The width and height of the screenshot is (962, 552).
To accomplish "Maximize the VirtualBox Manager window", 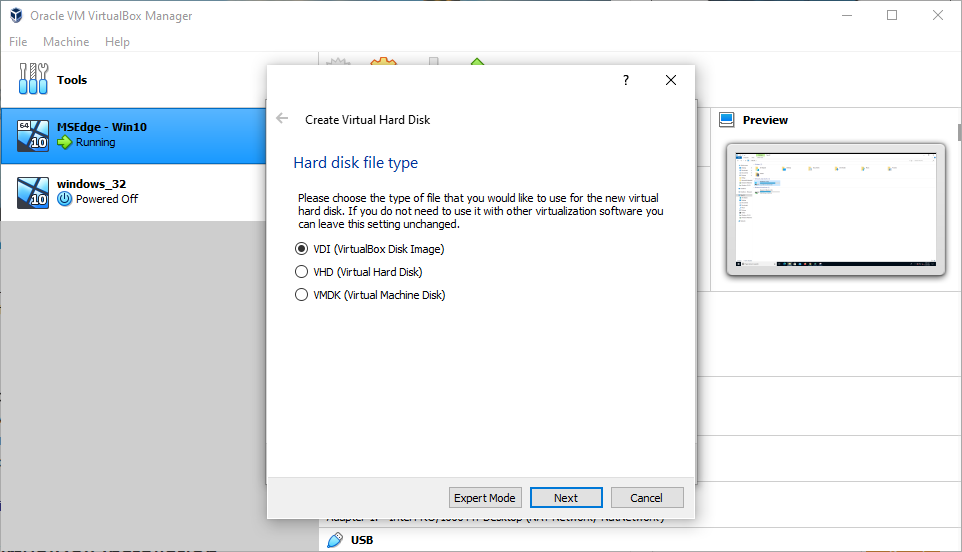I will (x=892, y=15).
